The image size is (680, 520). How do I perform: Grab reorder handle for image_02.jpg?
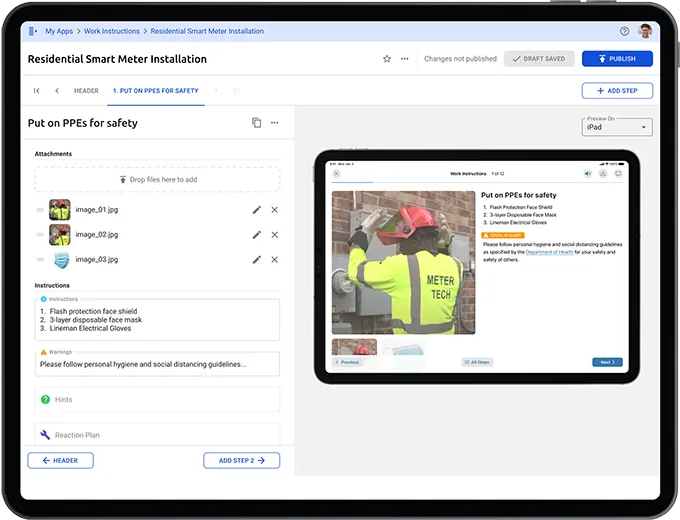click(40, 235)
